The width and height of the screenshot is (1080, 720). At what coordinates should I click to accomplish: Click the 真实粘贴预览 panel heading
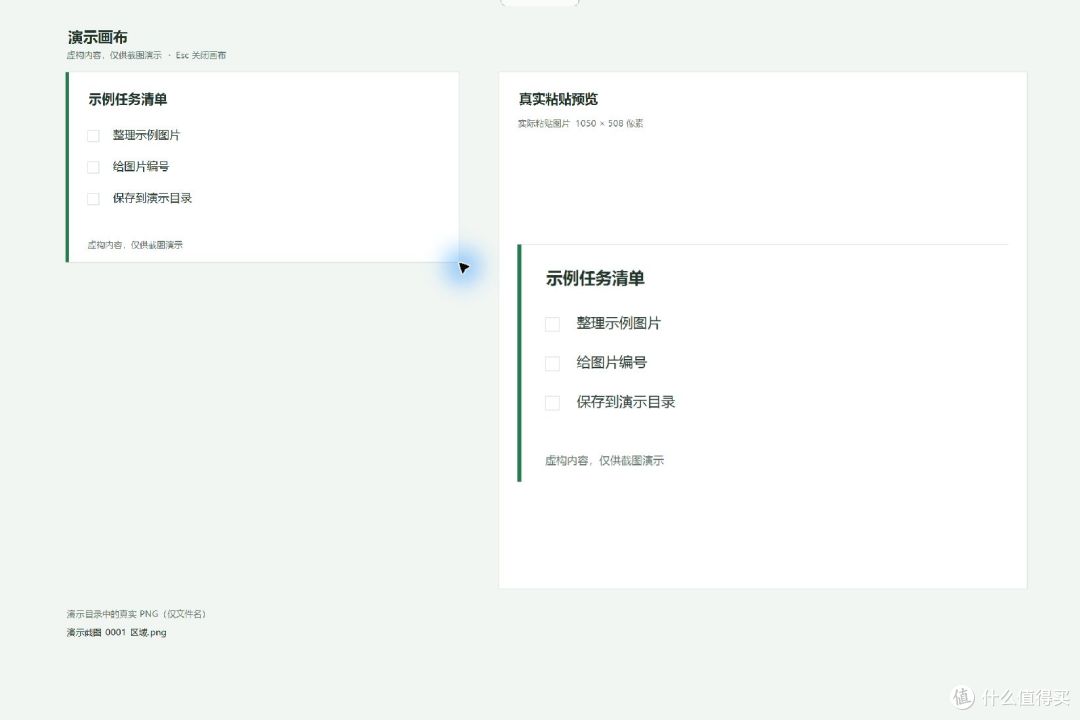click(x=558, y=99)
